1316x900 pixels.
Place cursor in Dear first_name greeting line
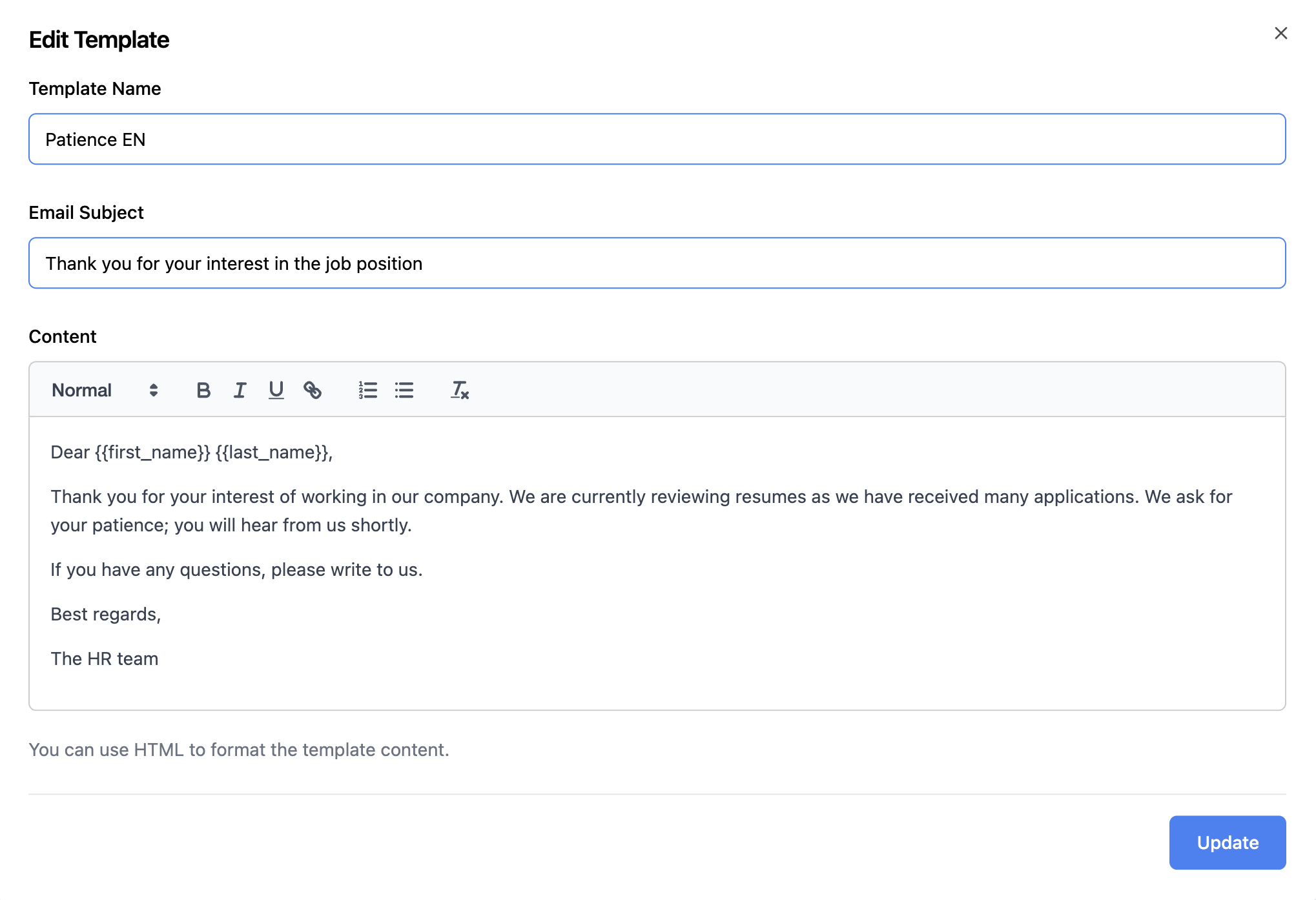[192, 452]
